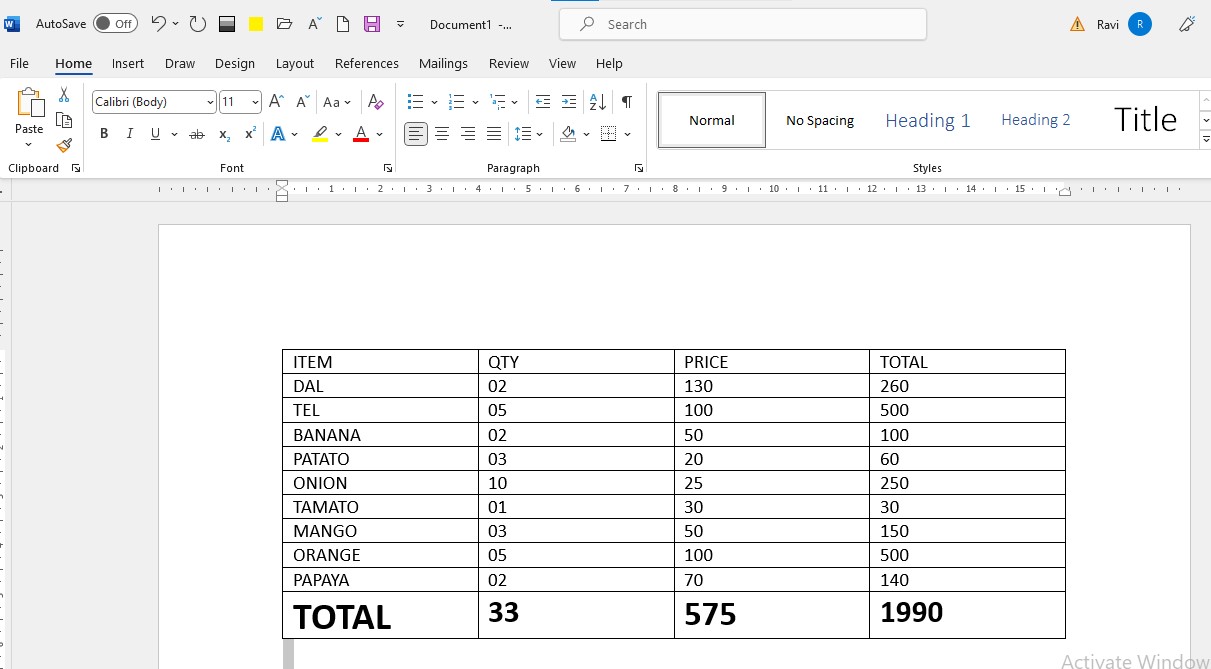Click the Save floppy disk icon
The height and width of the screenshot is (669, 1211).
(372, 24)
